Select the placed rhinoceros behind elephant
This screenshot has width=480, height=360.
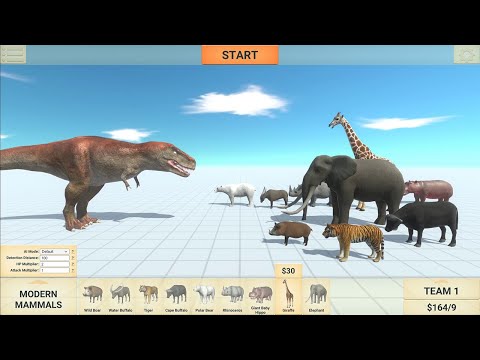click(320, 193)
